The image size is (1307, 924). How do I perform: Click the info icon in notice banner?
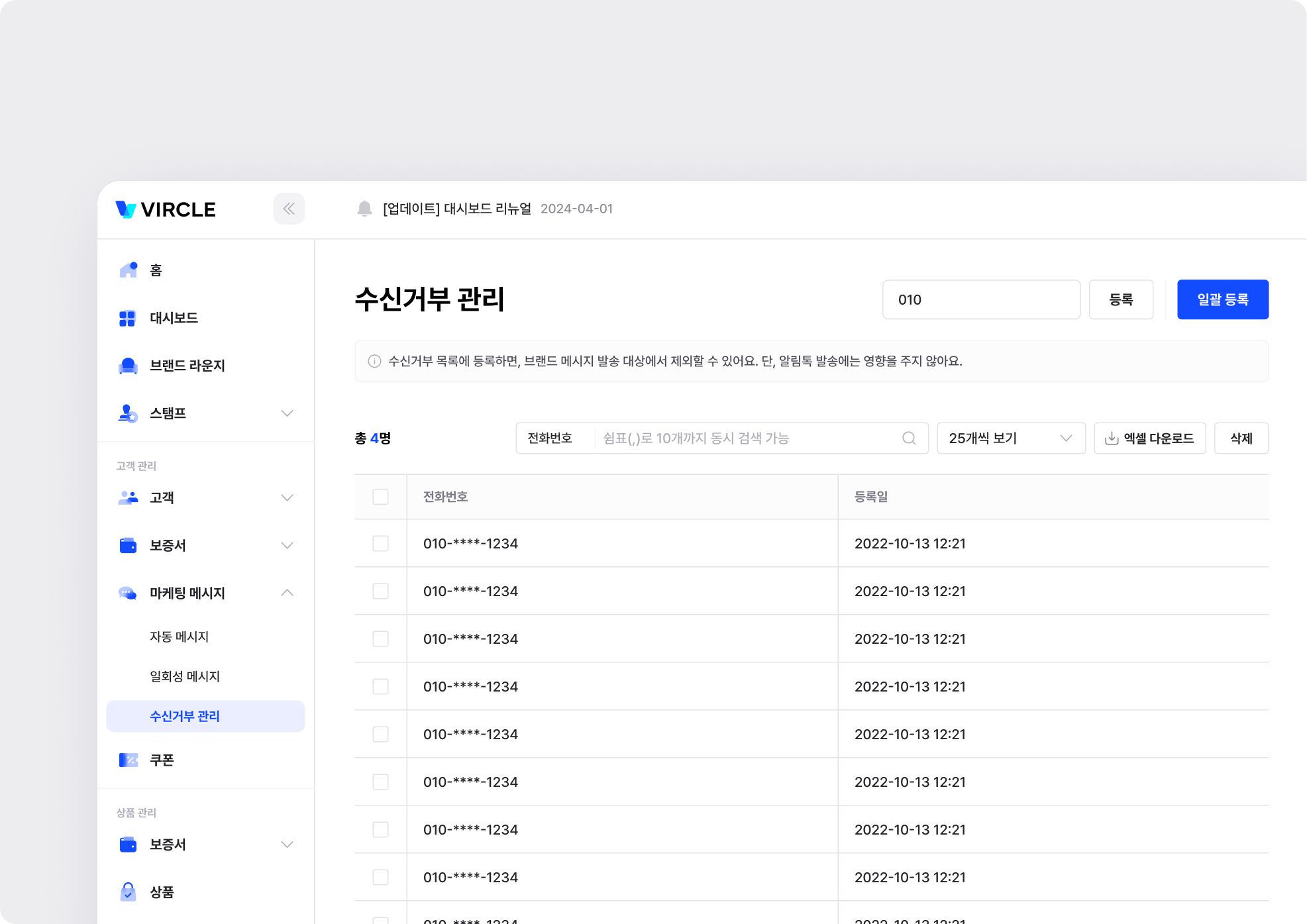[x=374, y=361]
